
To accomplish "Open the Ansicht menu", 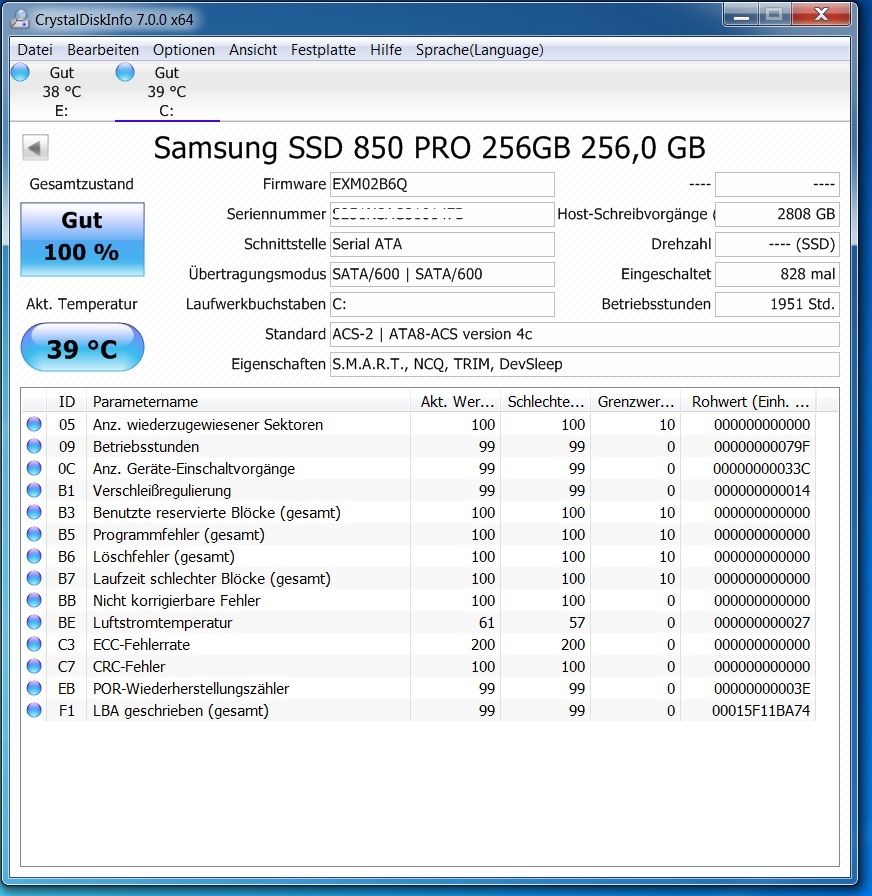I will [253, 50].
